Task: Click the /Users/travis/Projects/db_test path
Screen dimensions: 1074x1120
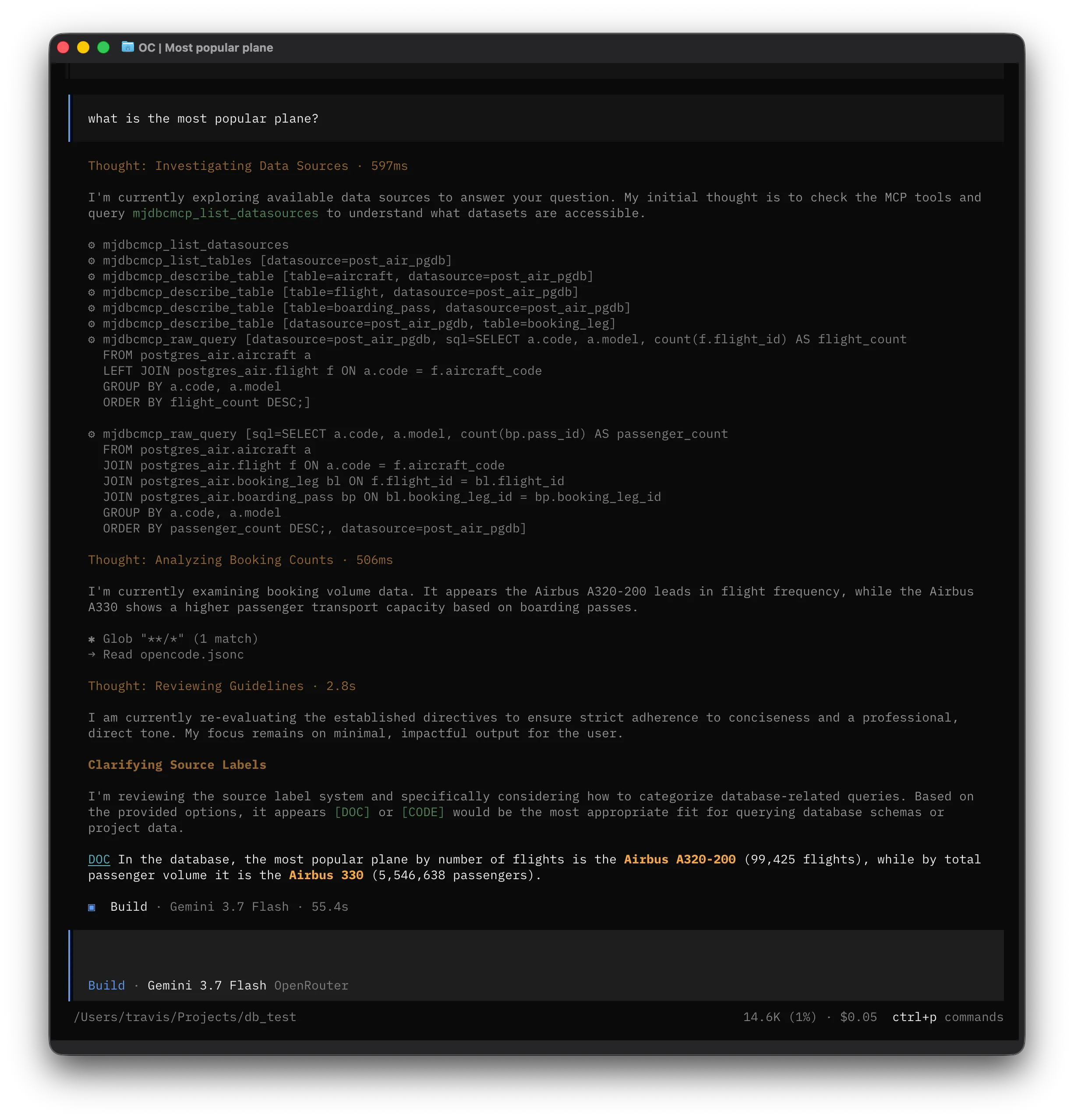Action: (x=185, y=1017)
